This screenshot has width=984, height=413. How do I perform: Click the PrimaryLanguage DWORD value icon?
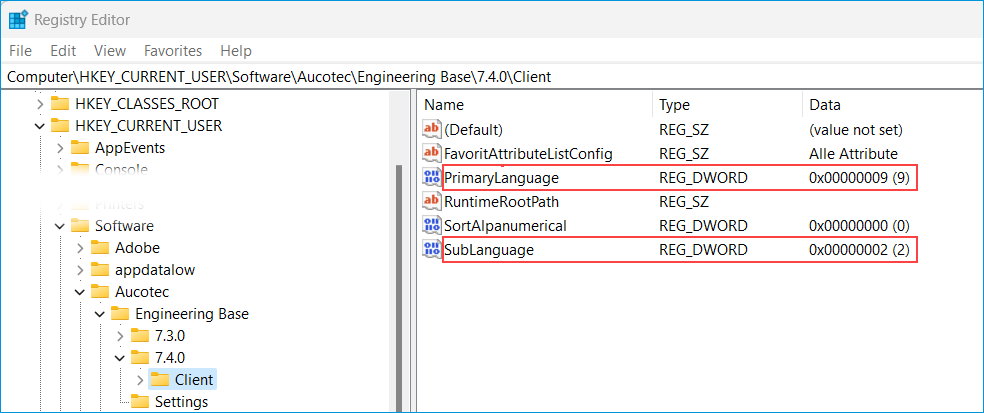coord(432,178)
